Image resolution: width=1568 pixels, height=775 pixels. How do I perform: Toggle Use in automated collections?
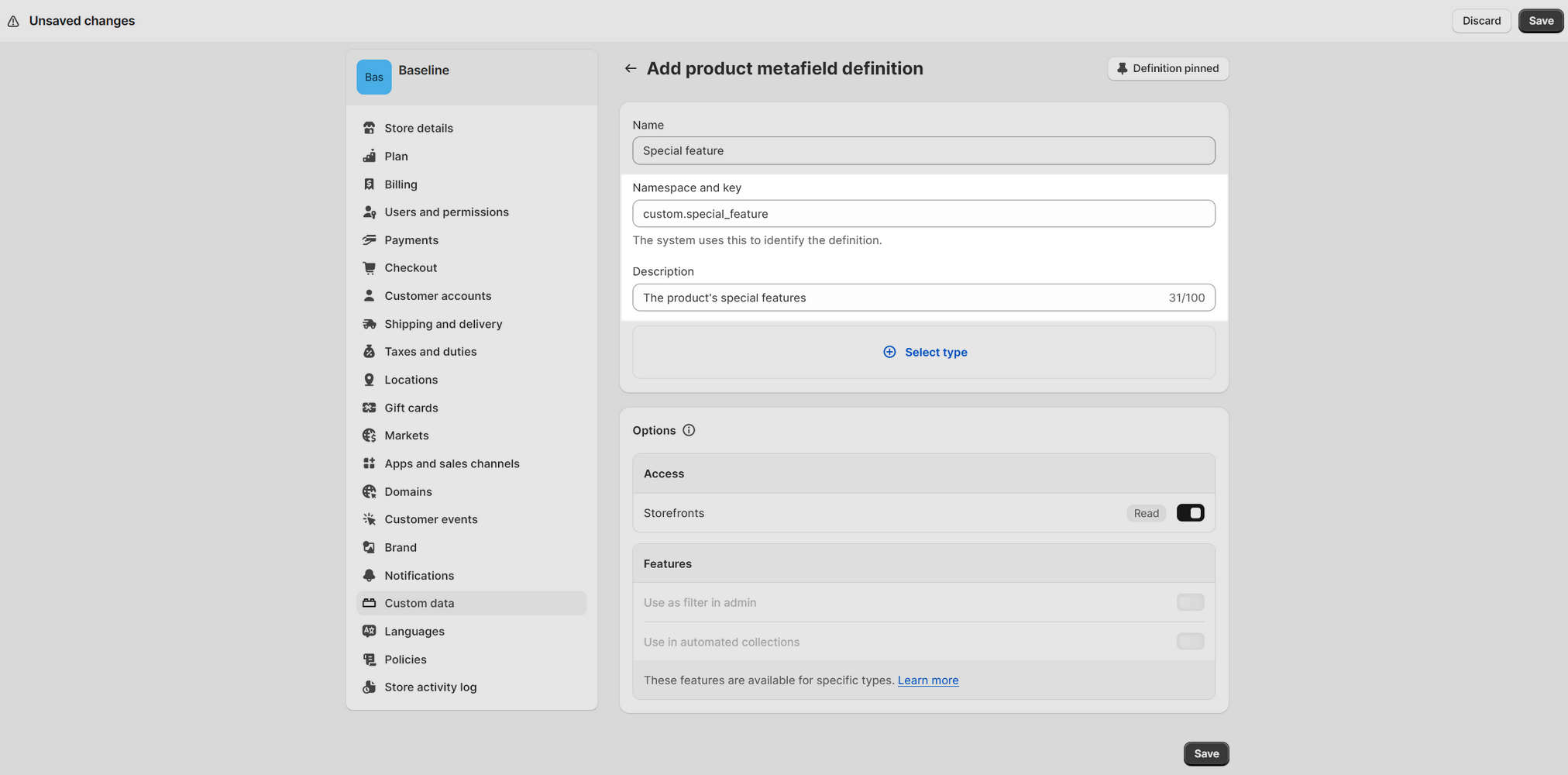tap(1190, 642)
